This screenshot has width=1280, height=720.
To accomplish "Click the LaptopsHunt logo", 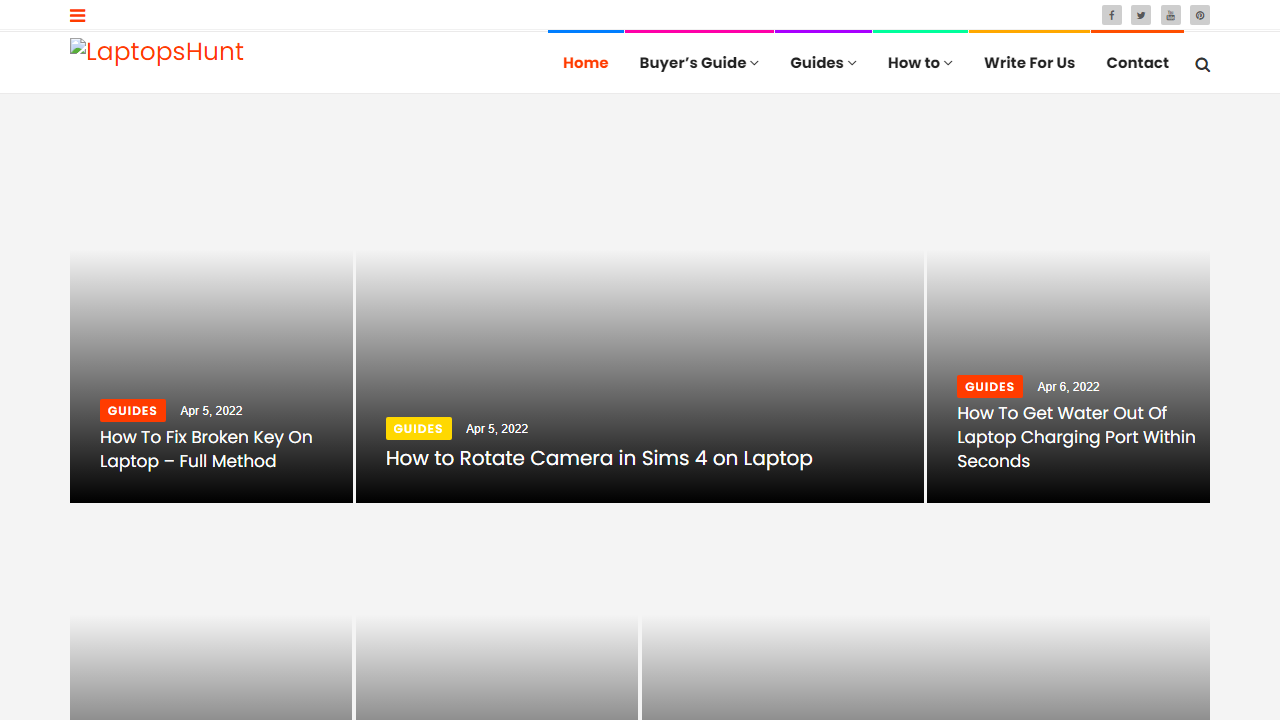I will [157, 52].
